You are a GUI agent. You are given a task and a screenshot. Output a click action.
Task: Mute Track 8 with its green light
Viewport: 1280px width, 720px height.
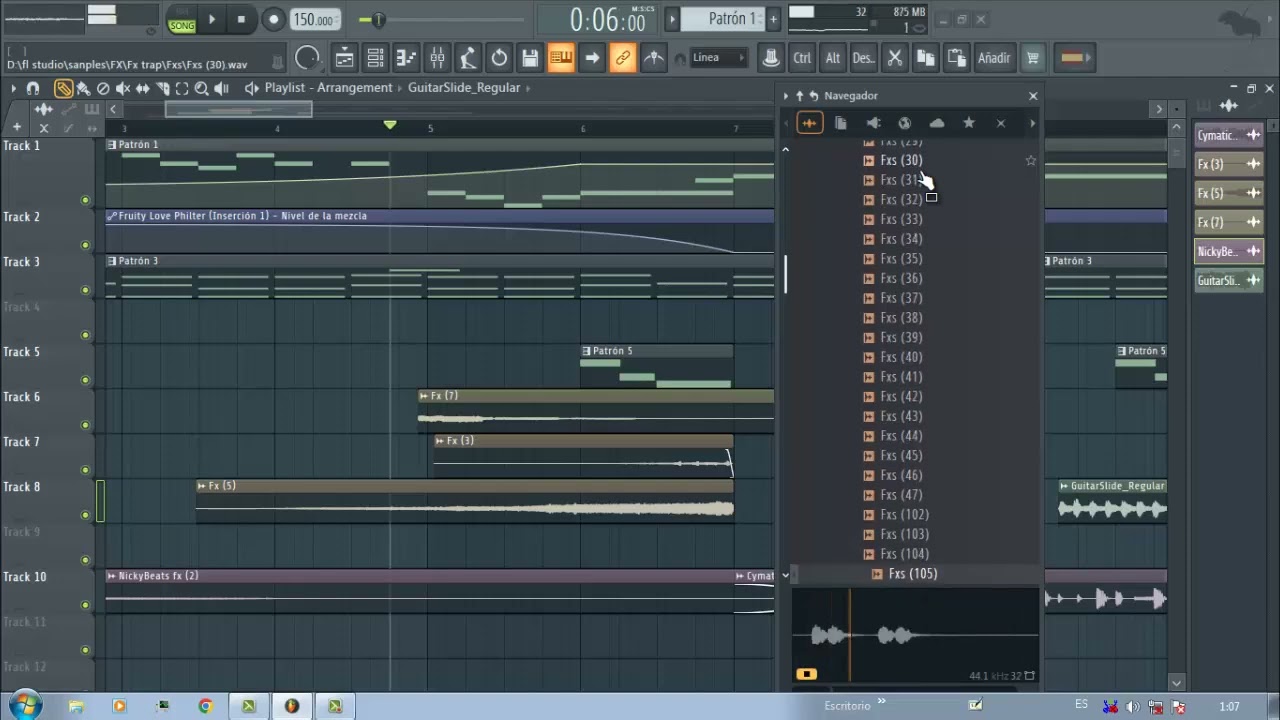coord(85,515)
